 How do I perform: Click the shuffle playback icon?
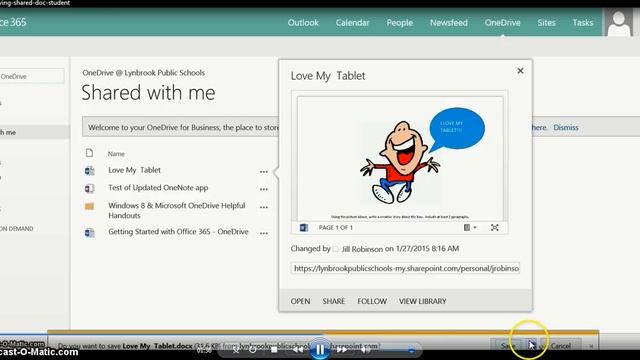[236, 349]
